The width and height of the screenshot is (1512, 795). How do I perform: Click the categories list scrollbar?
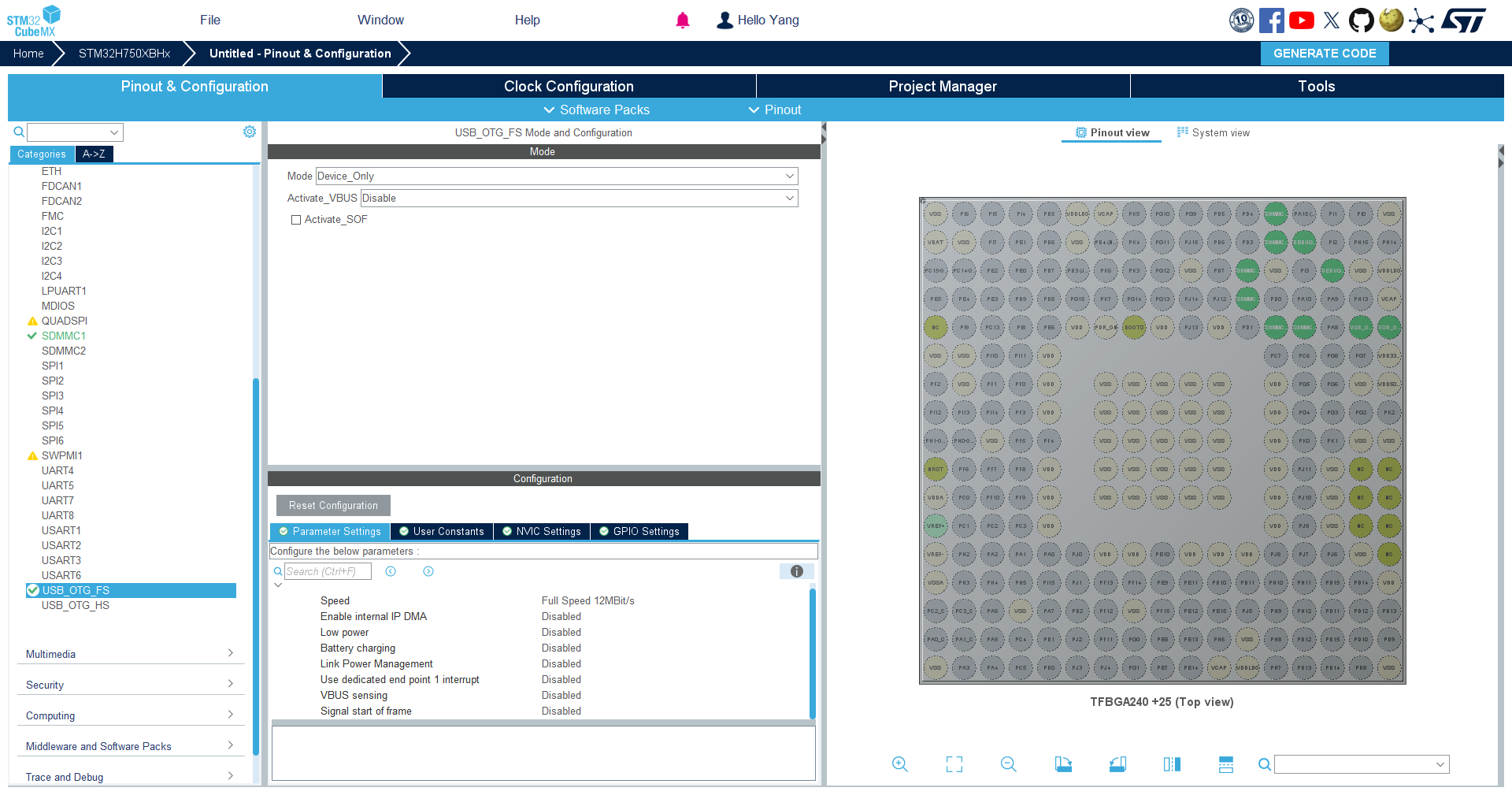[256, 566]
